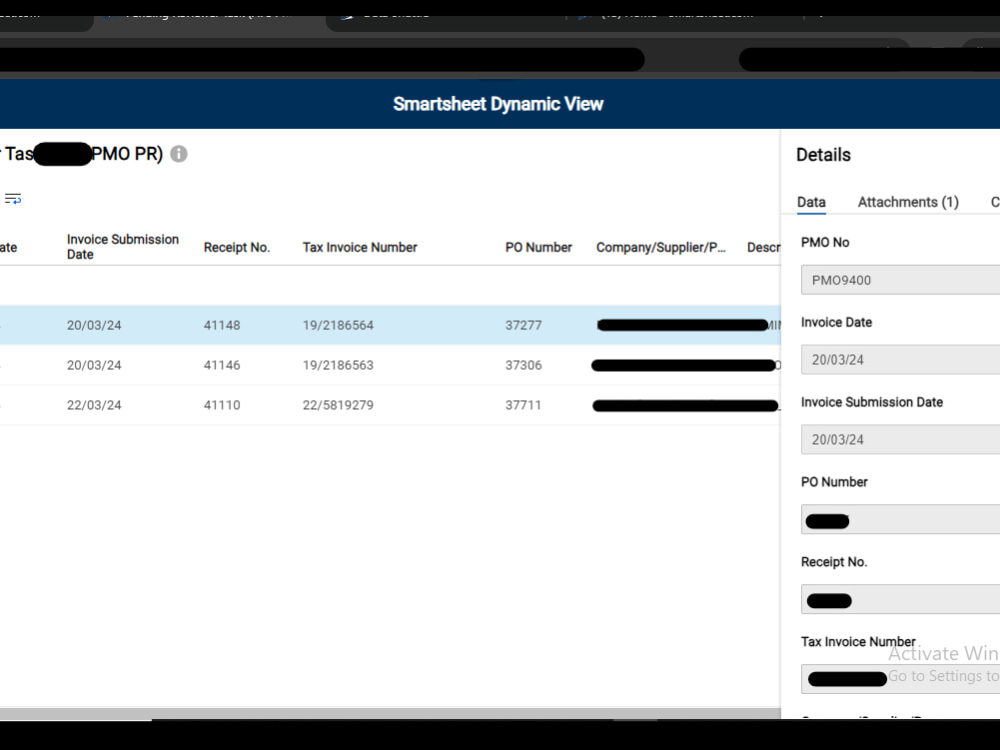Switch to the Attachments (1) tab
The height and width of the screenshot is (750, 1000).
tap(908, 202)
